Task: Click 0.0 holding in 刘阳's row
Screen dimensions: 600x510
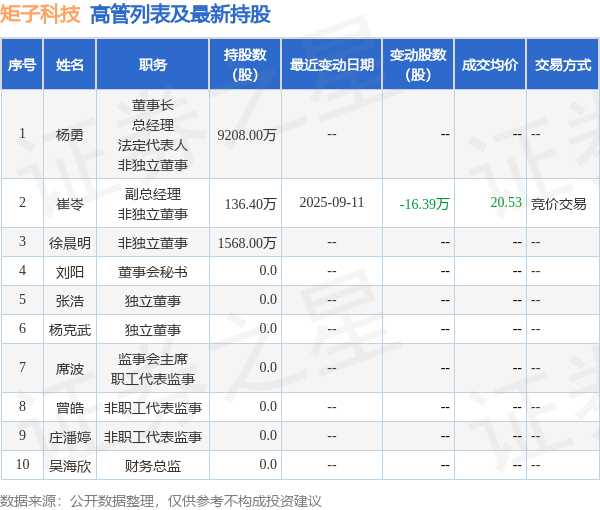Action: point(268,270)
